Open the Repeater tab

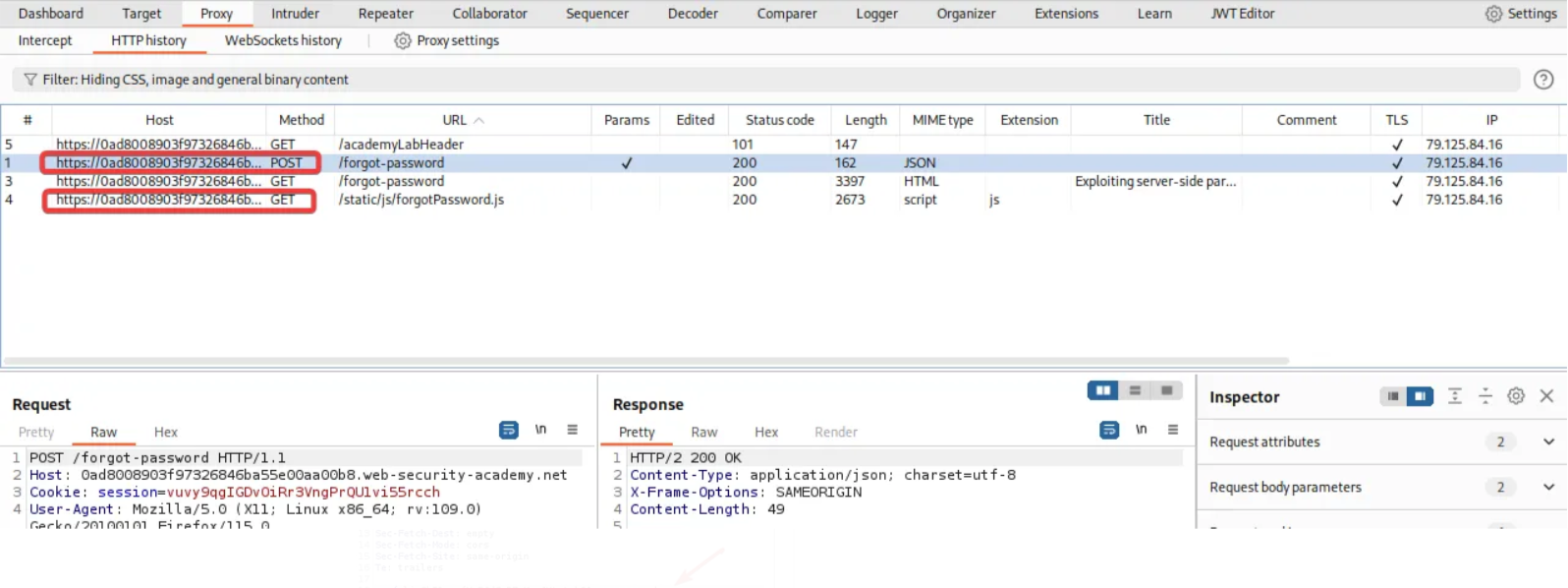[x=385, y=14]
